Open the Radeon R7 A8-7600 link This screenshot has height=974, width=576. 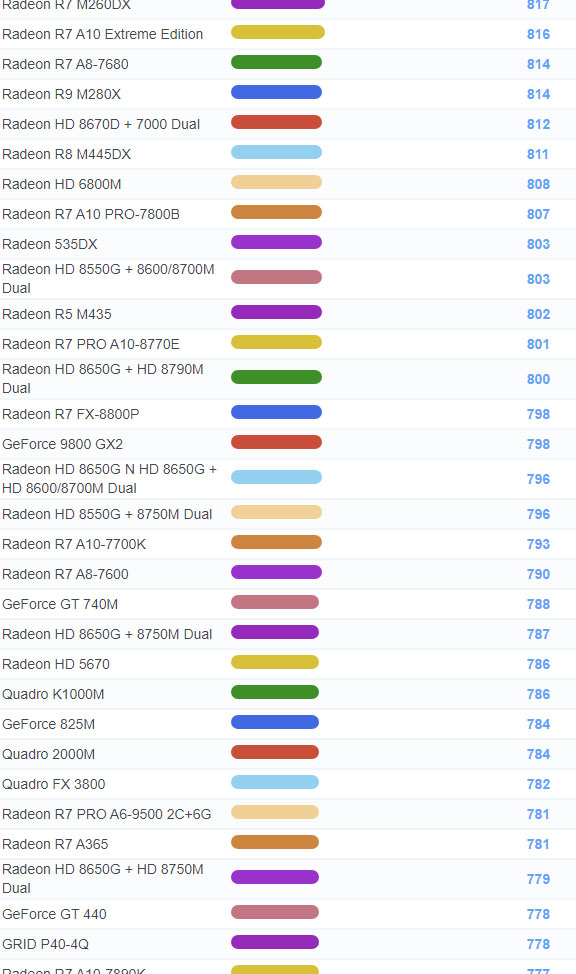point(65,574)
